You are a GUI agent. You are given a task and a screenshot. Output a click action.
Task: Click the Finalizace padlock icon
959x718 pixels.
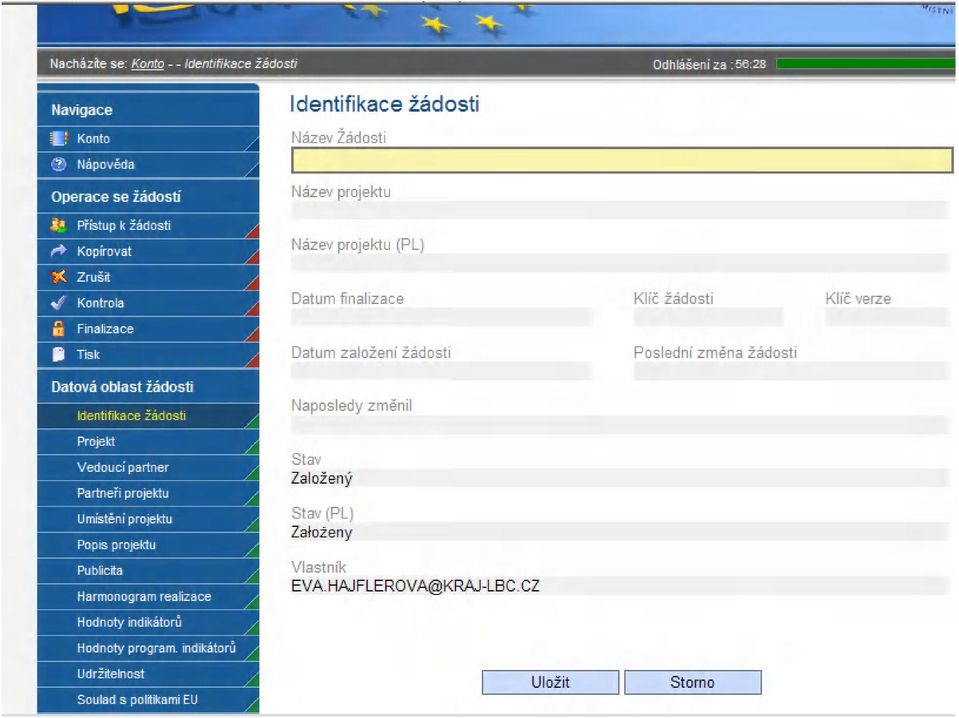(x=59, y=328)
